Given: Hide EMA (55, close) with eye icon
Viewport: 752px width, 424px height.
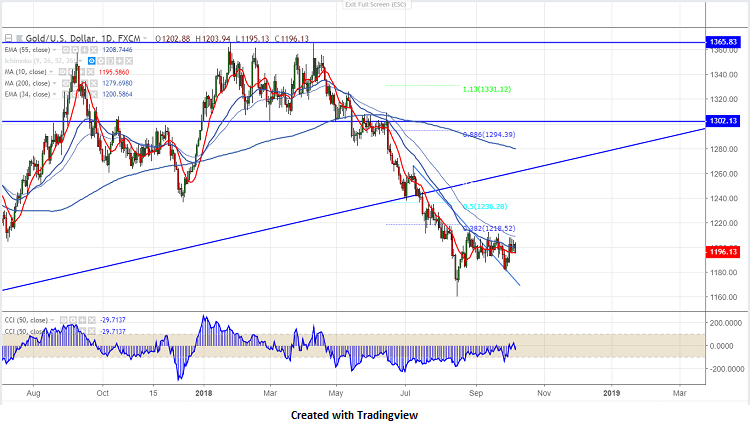Looking at the screenshot, I should pos(66,50).
